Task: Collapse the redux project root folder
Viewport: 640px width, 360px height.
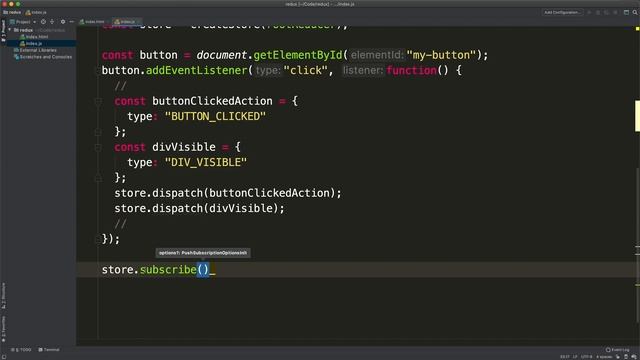Action: [10, 30]
